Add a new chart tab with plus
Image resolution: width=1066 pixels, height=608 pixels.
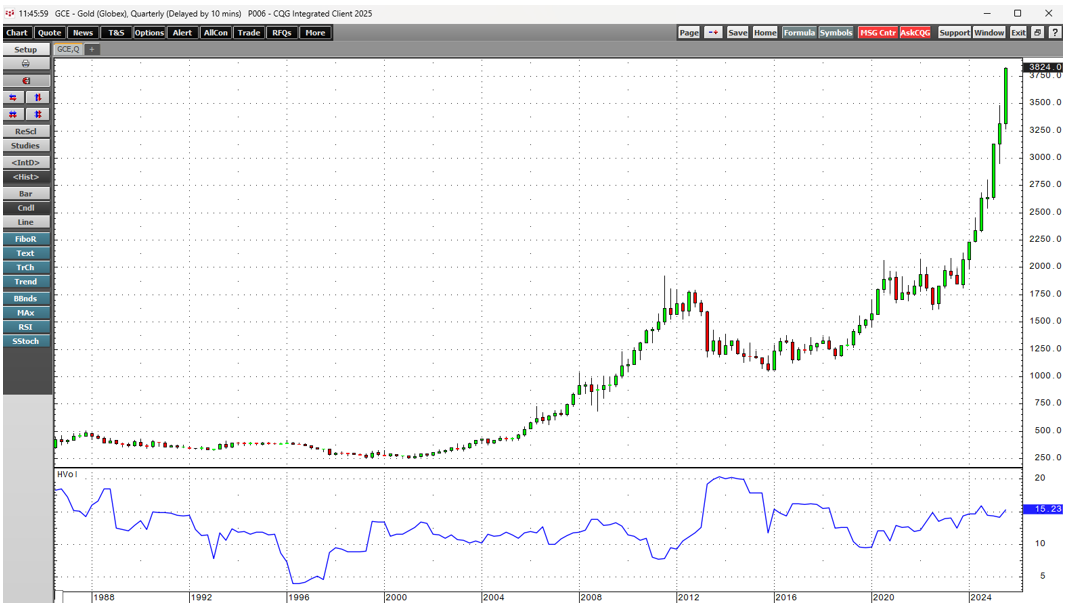92,49
